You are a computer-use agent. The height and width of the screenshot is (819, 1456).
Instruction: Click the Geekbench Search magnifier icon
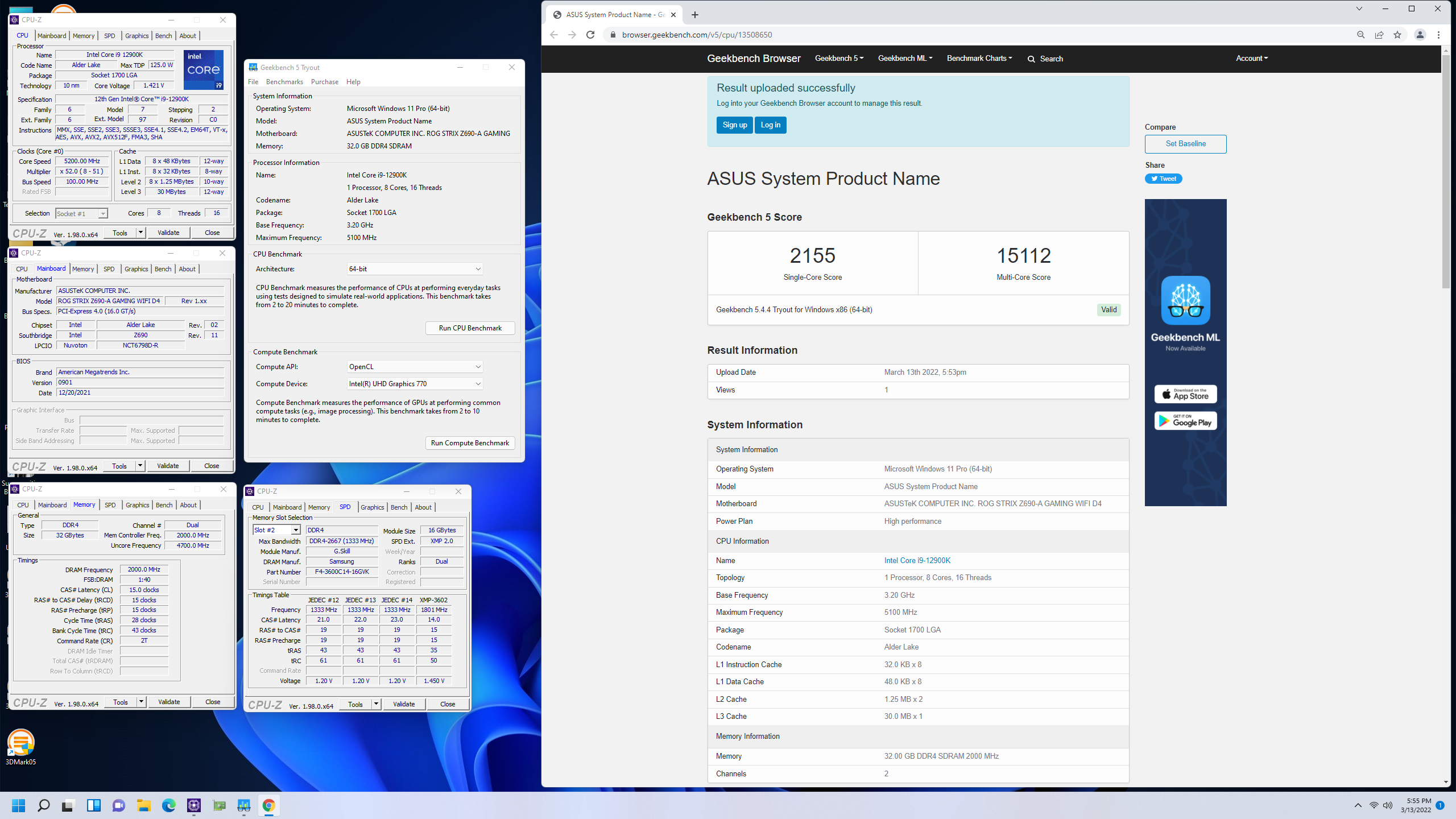(1031, 59)
